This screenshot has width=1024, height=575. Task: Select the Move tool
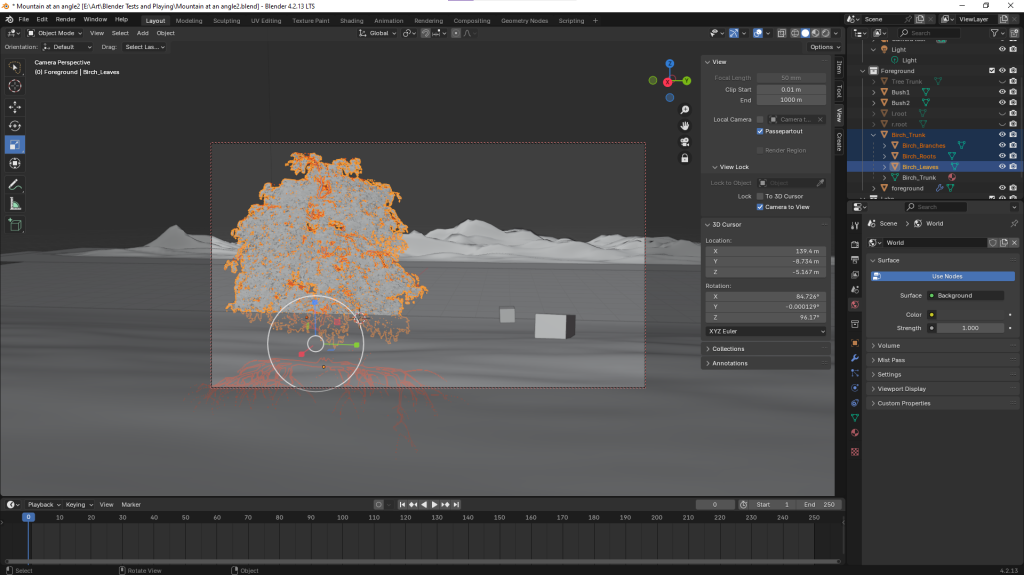[15, 107]
